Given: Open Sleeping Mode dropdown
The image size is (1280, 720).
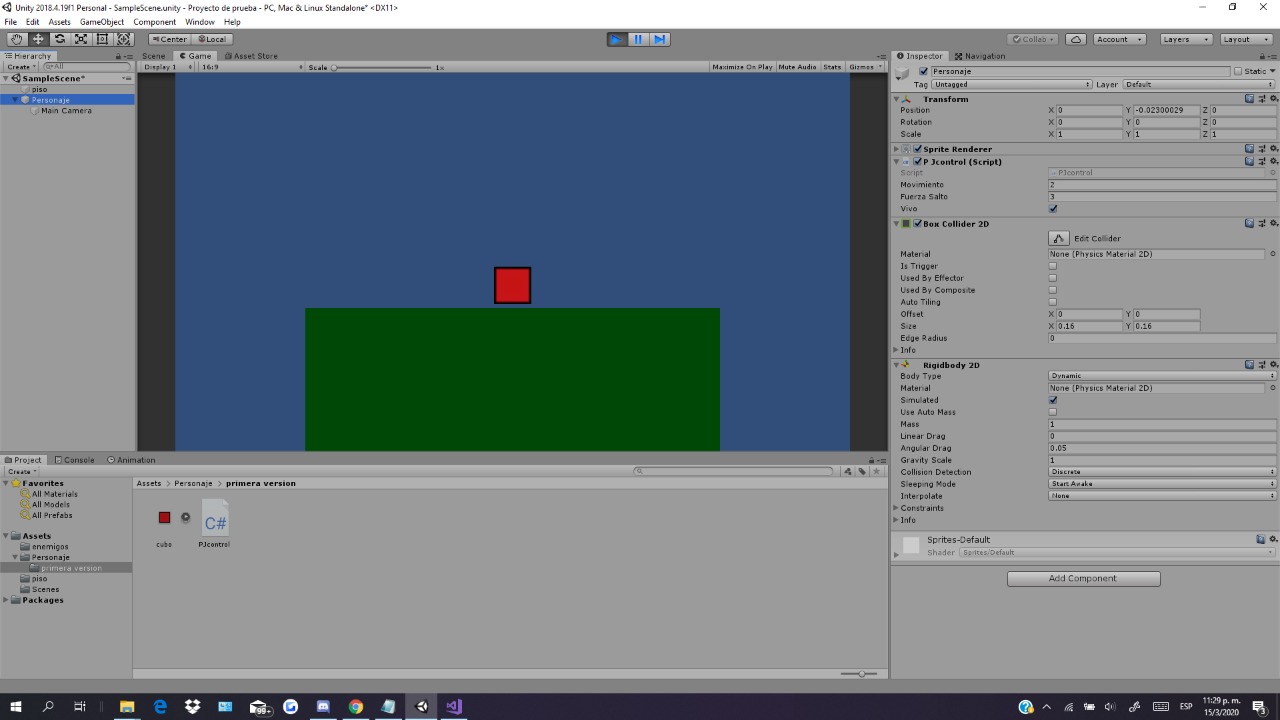Looking at the screenshot, I should [1162, 484].
